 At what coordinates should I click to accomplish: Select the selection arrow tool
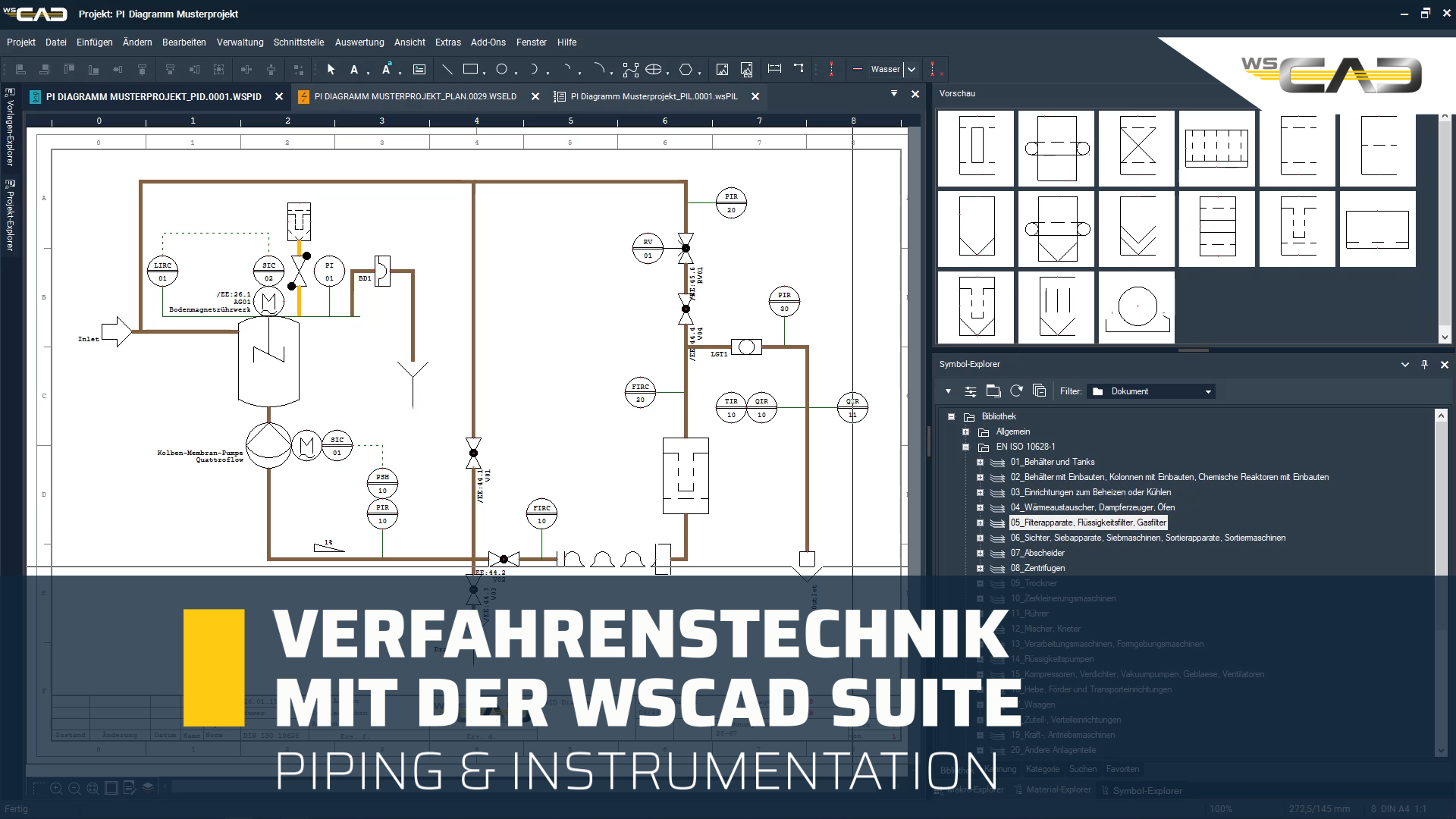[331, 69]
